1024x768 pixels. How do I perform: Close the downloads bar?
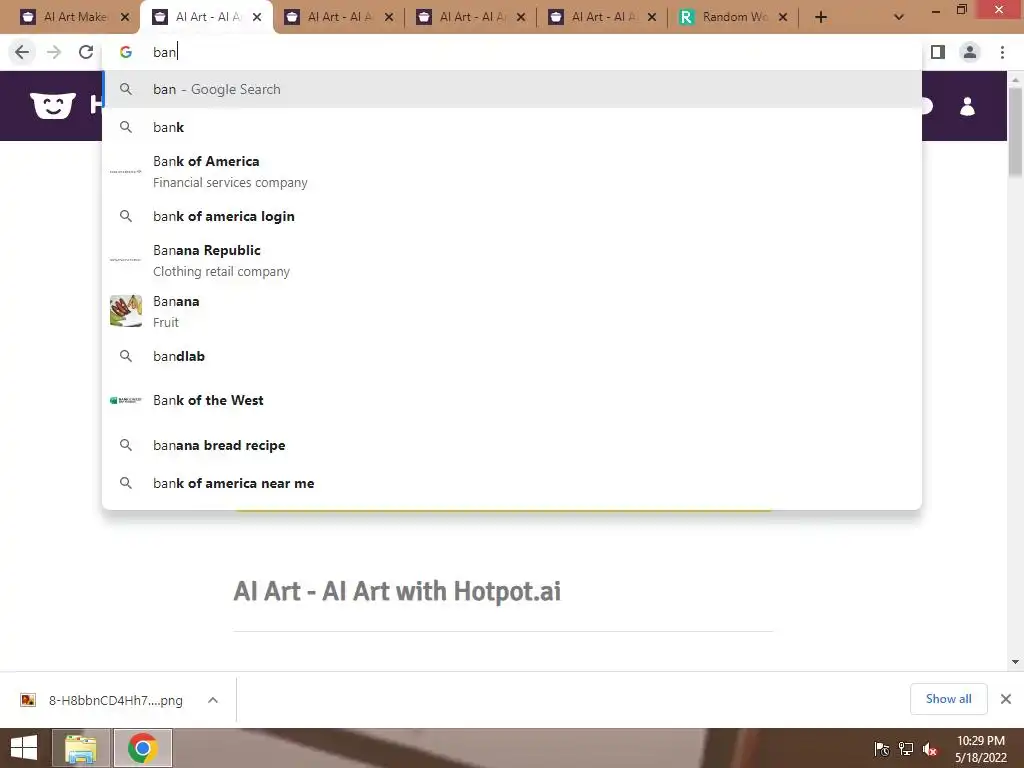(x=1006, y=699)
